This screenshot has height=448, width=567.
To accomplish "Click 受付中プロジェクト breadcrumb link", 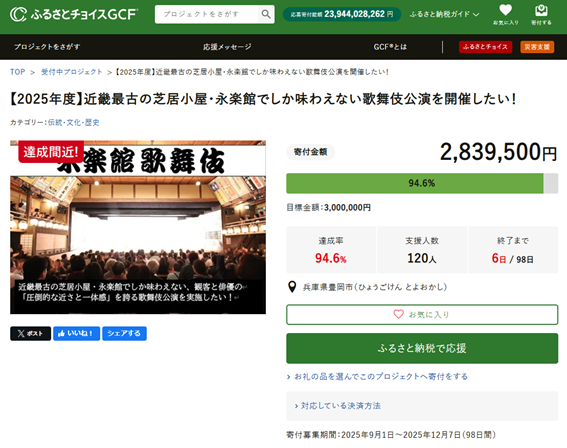I will 72,72.
